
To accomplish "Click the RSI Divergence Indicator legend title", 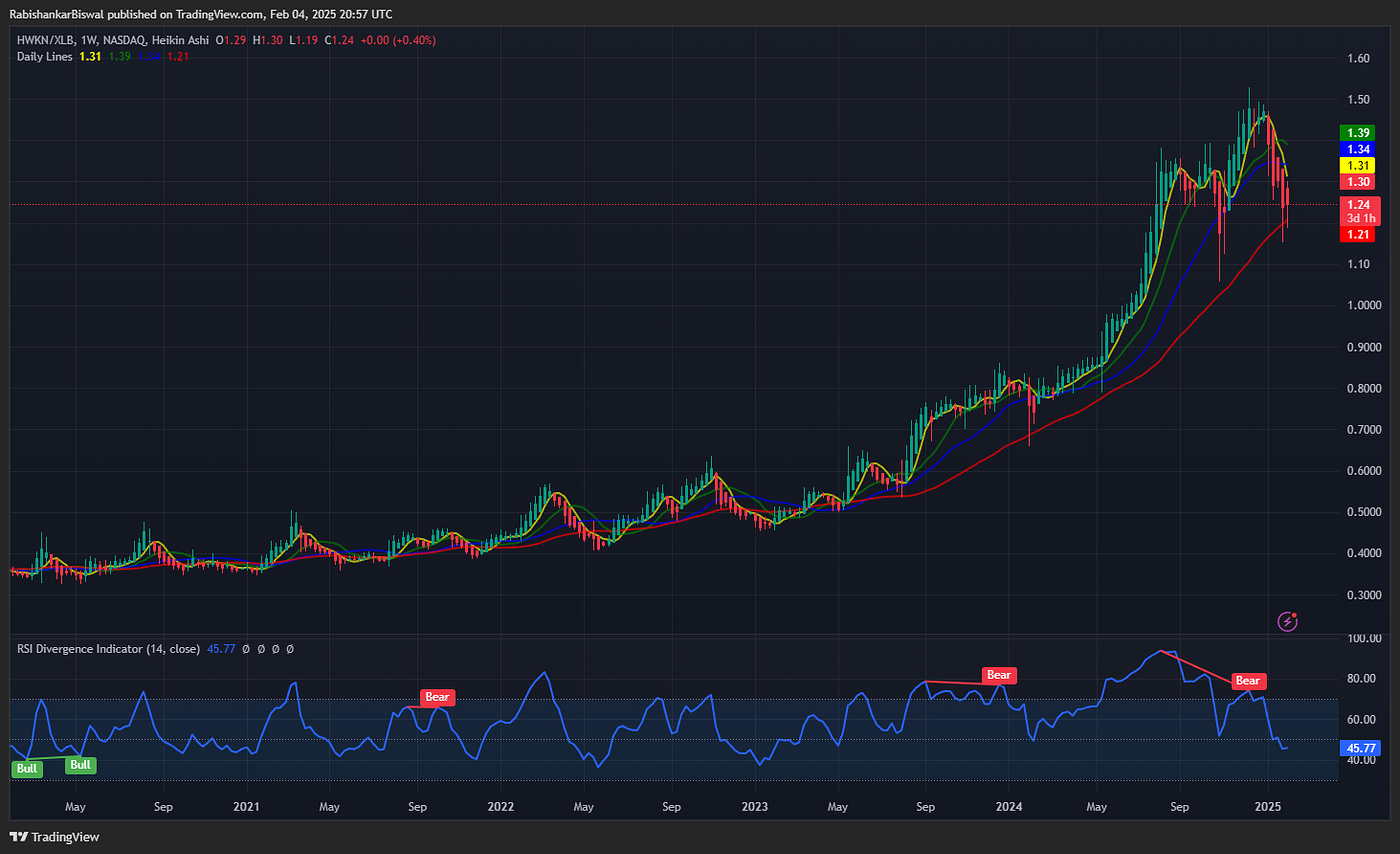I will click(109, 648).
